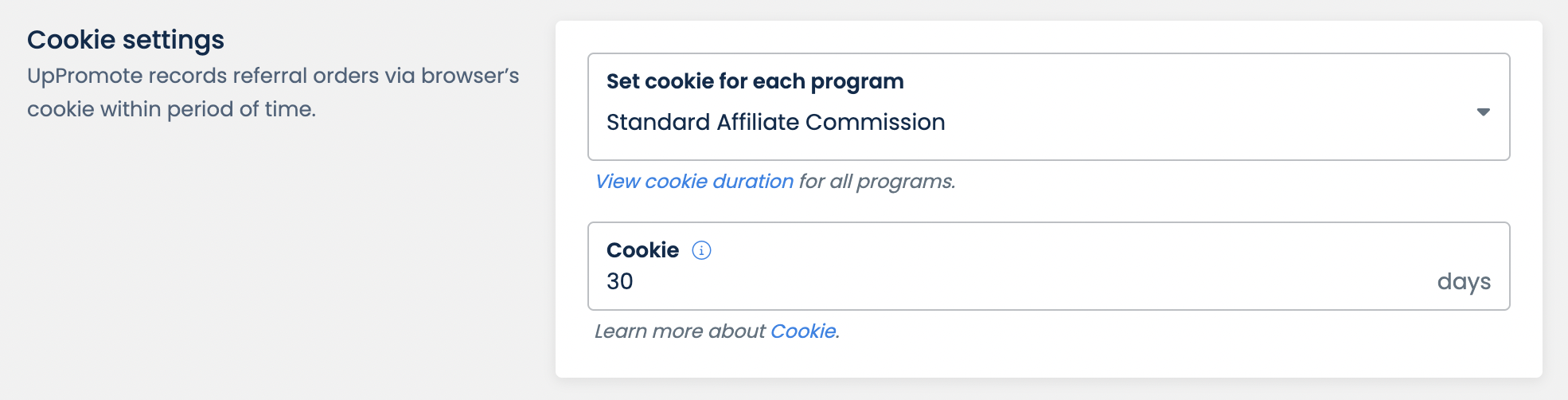This screenshot has height=400, width=1568.
Task: Click the 'days' unit suffix
Action: (x=1463, y=281)
